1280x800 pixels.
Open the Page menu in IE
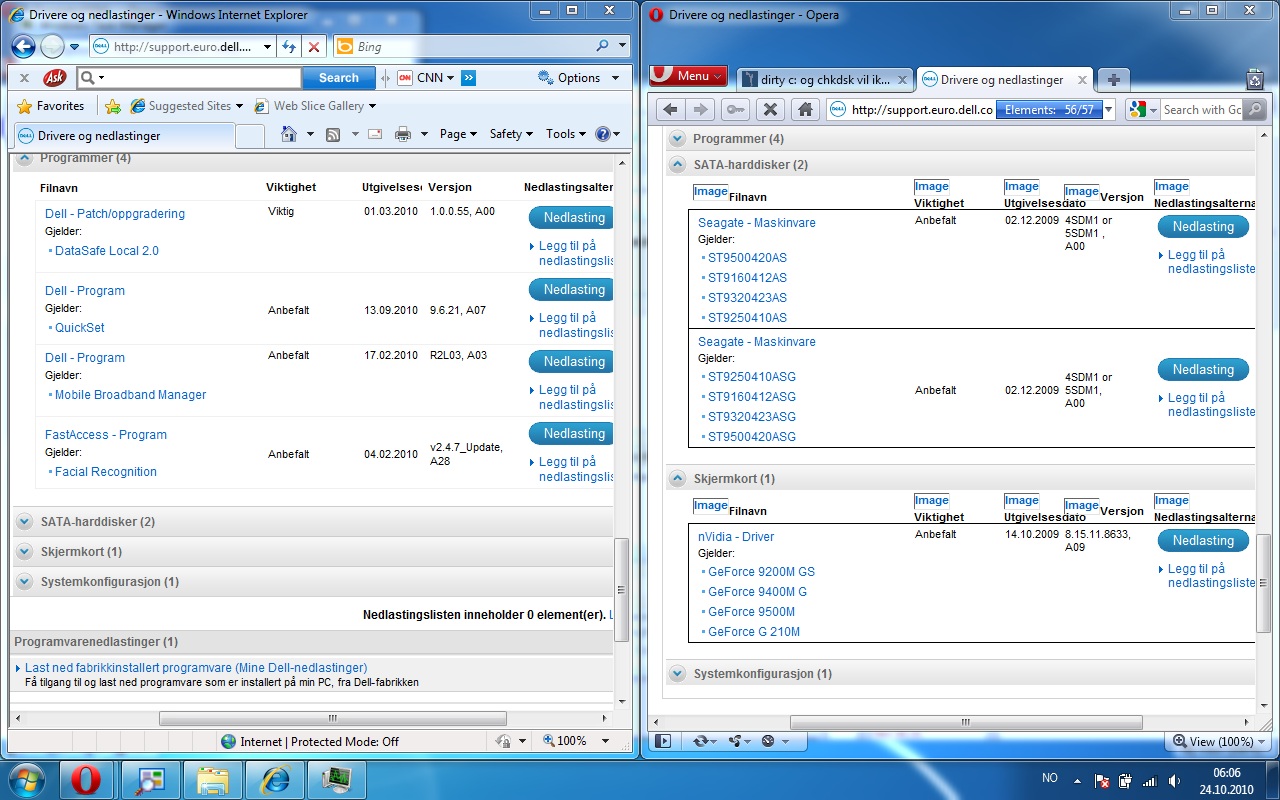(x=458, y=134)
